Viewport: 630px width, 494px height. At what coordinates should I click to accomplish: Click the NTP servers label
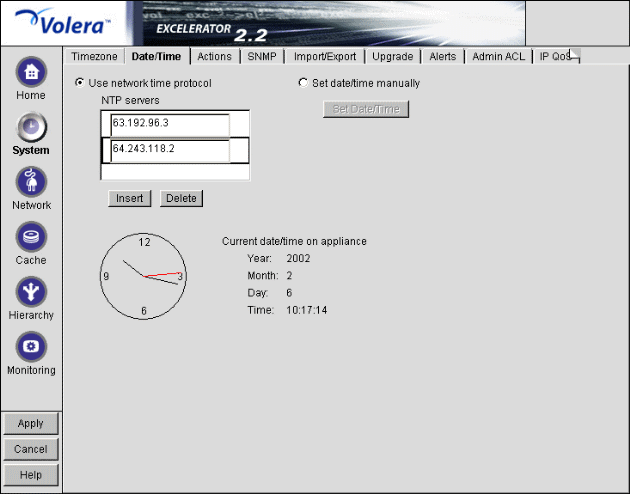(x=130, y=100)
